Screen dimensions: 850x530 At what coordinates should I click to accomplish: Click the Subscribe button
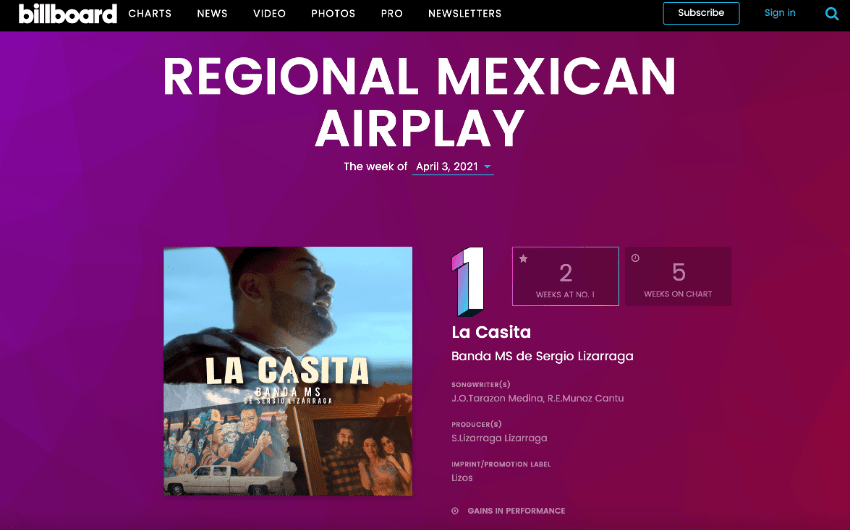tap(701, 13)
